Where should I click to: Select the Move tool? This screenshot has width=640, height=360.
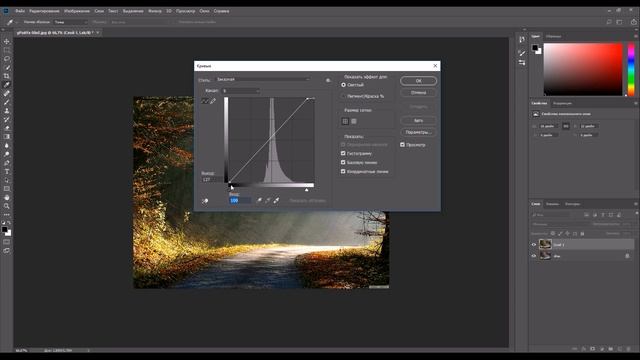[x=7, y=41]
